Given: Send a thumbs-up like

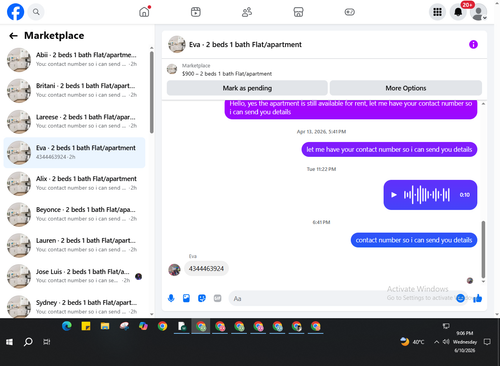Looking at the screenshot, I should point(478,298).
